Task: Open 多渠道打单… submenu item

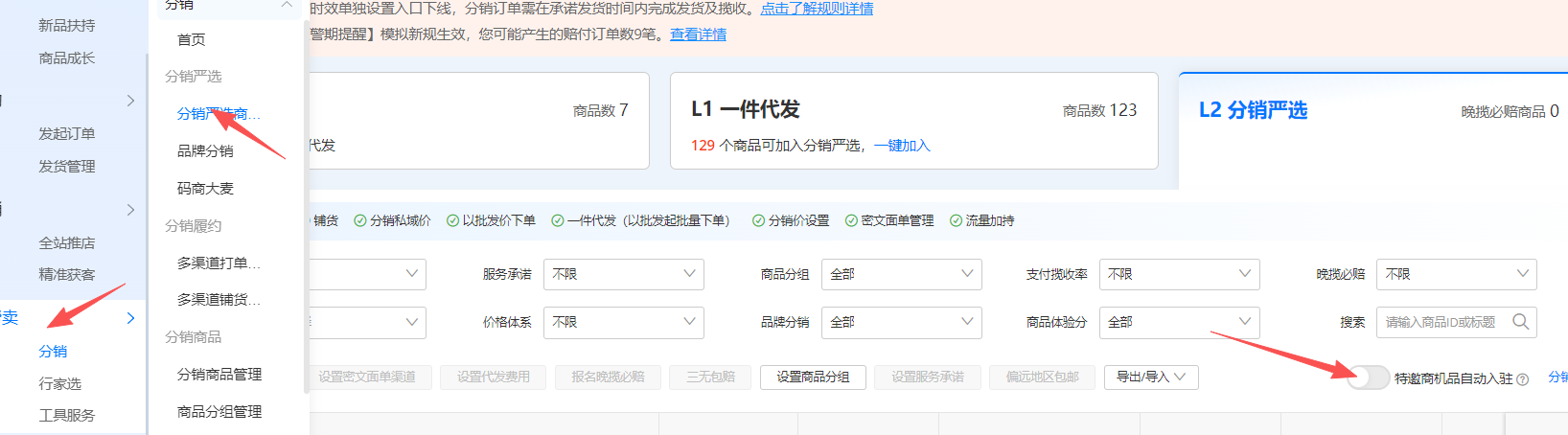Action: (x=219, y=263)
